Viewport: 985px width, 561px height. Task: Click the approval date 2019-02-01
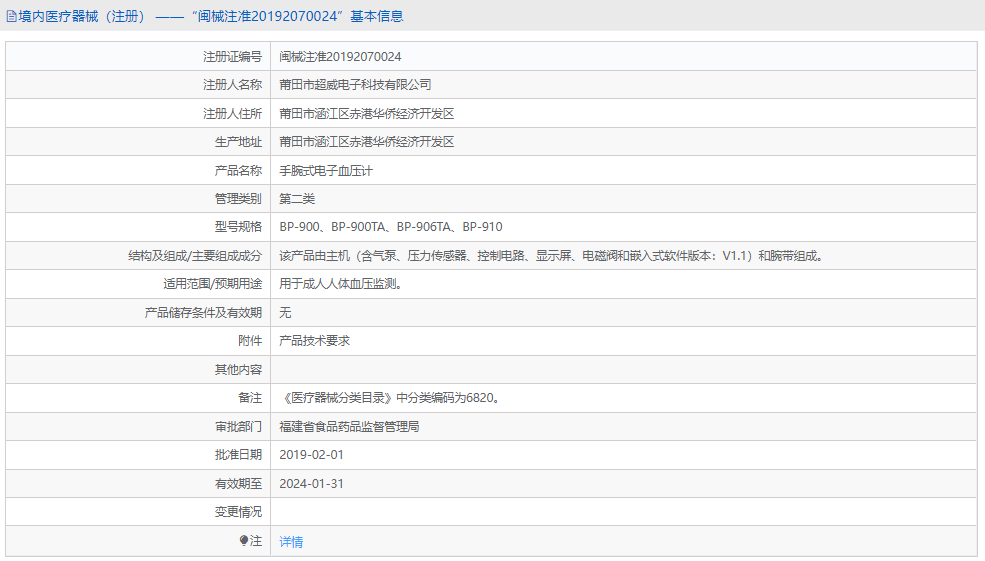[x=312, y=454]
